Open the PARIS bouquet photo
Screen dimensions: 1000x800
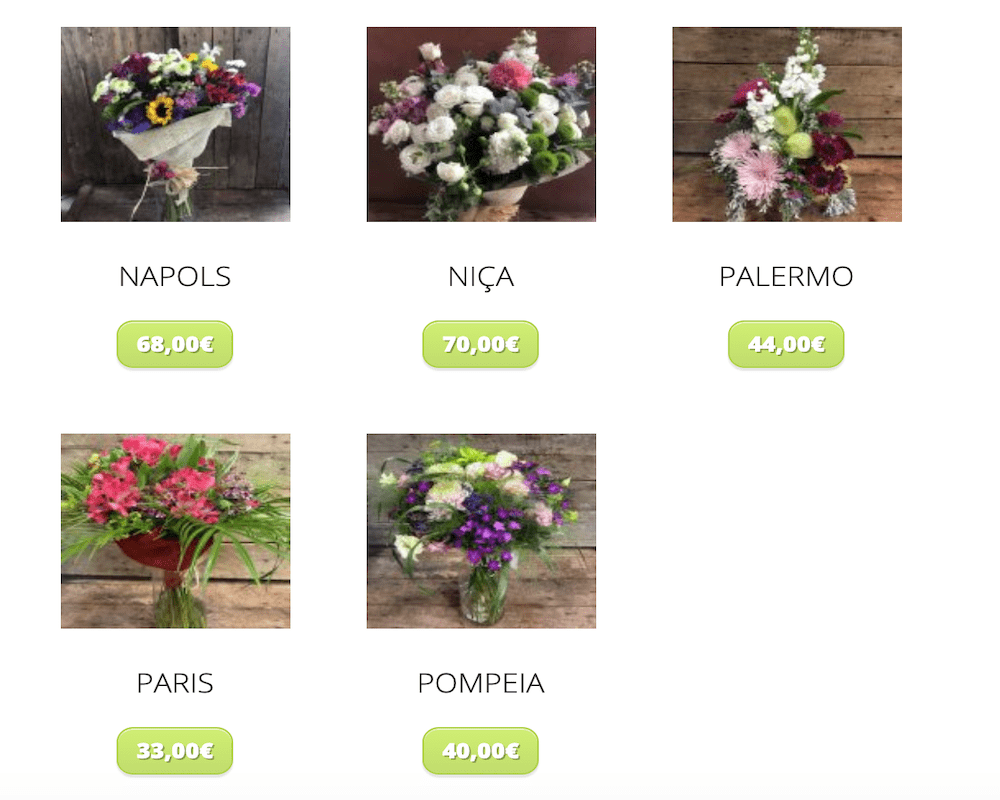pos(175,531)
